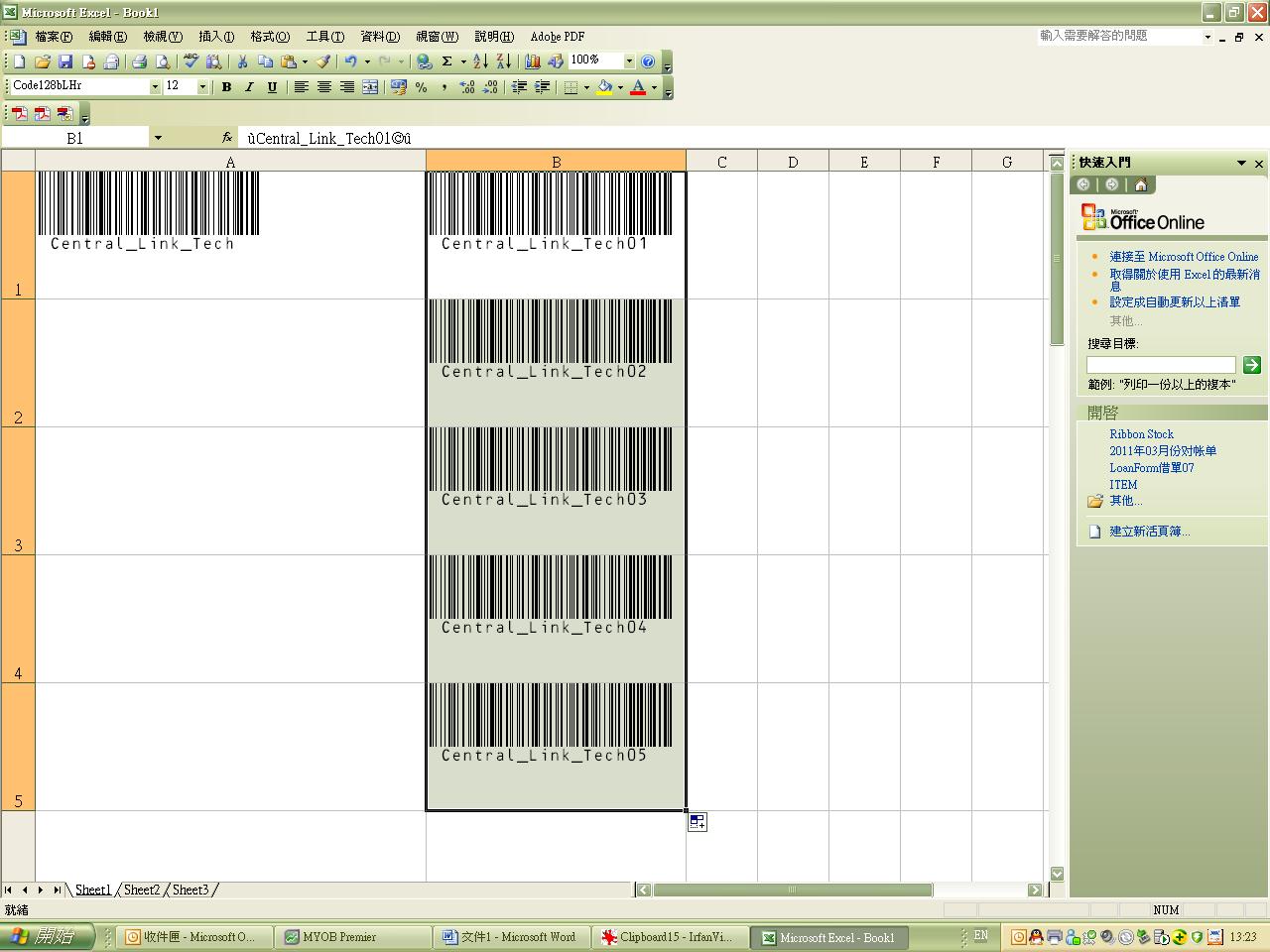Open the 檔案(F) File menu

54,37
